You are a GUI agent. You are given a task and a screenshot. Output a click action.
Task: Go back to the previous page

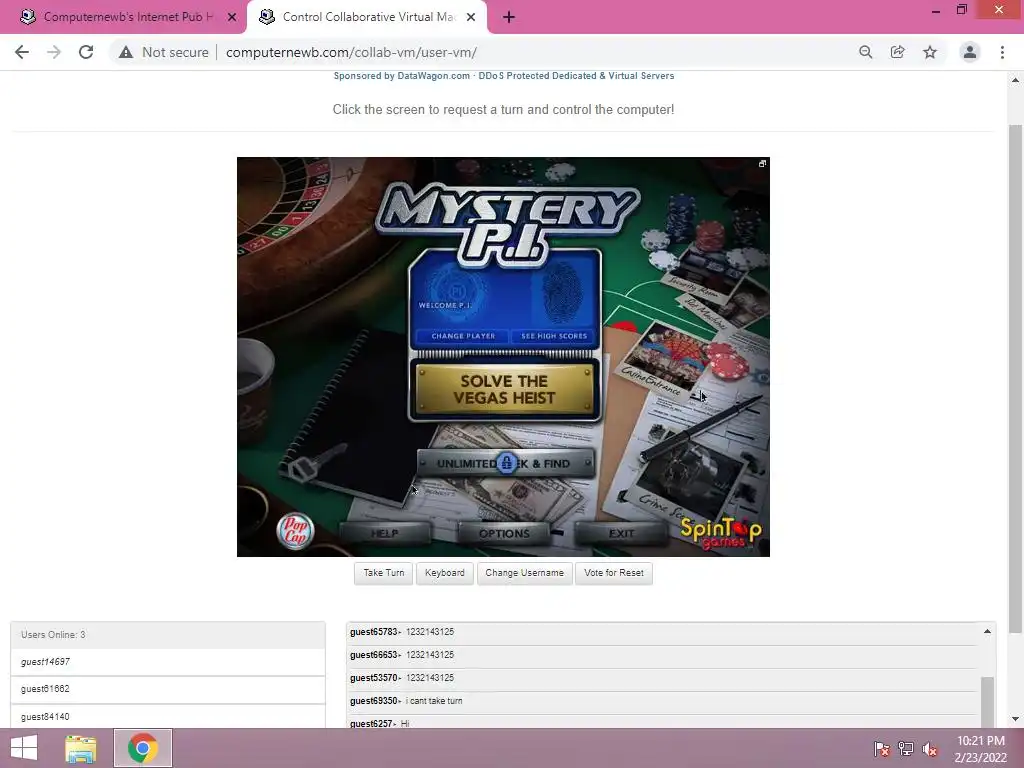tap(22, 52)
